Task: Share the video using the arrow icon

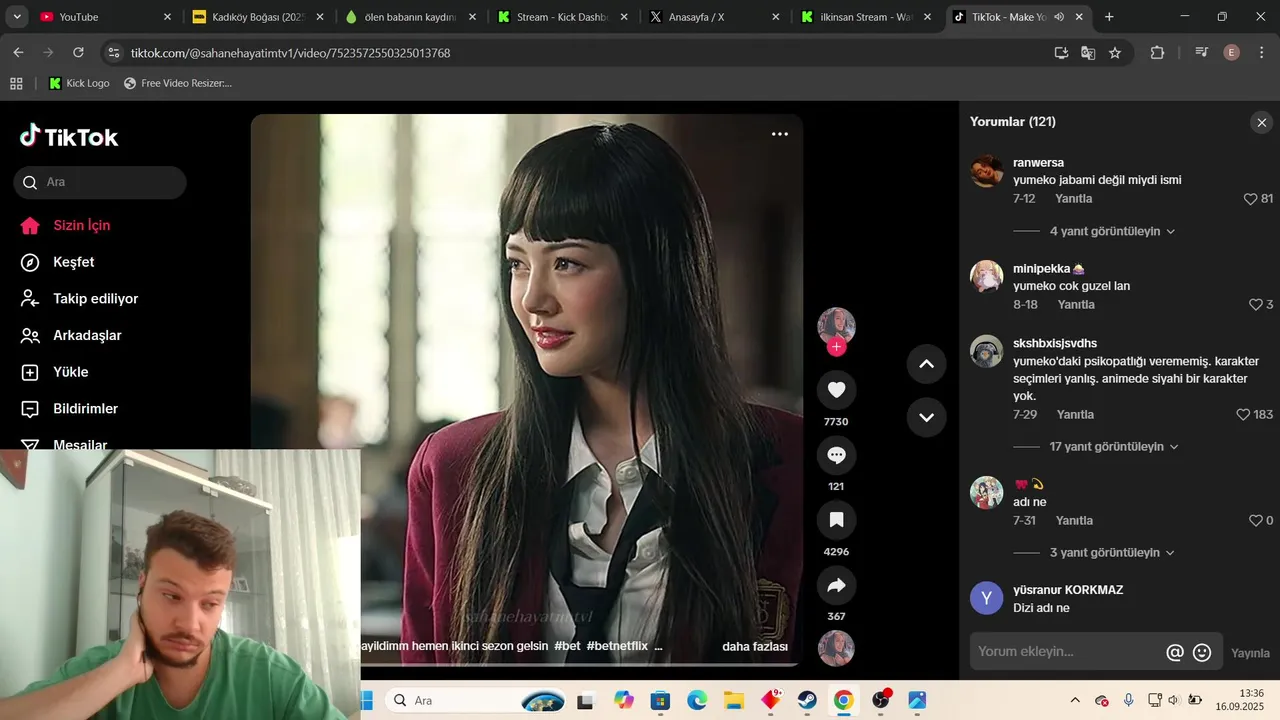Action: pyautogui.click(x=836, y=585)
